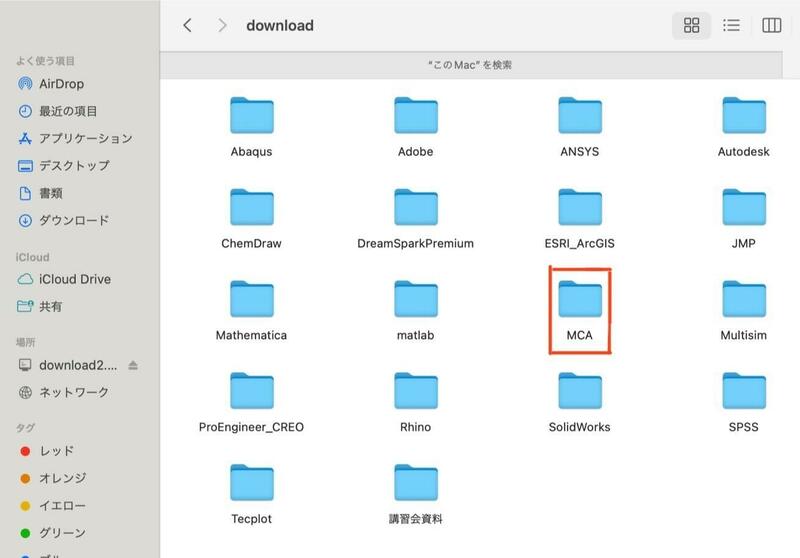Select the MCA folder

point(580,311)
